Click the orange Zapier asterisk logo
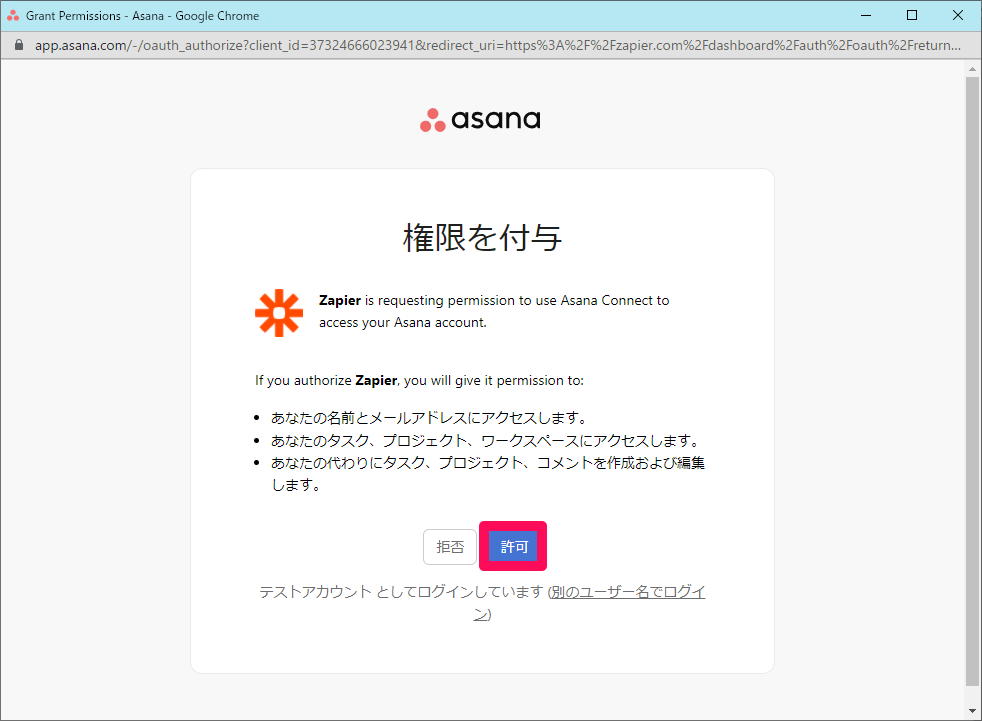Image resolution: width=982 pixels, height=721 pixels. click(x=278, y=312)
